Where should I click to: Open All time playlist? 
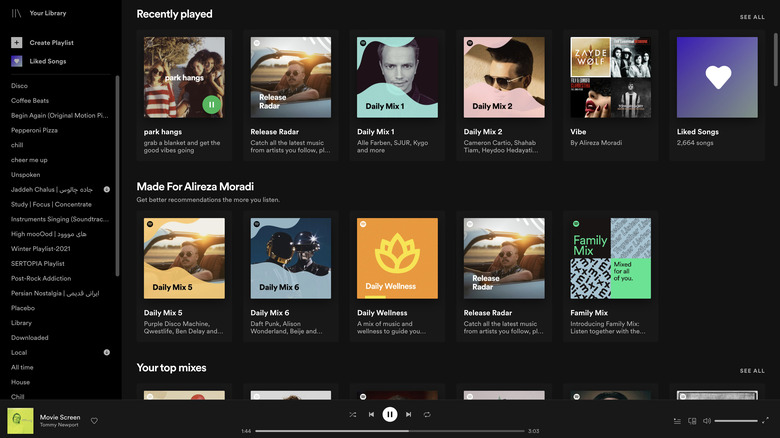[22, 367]
